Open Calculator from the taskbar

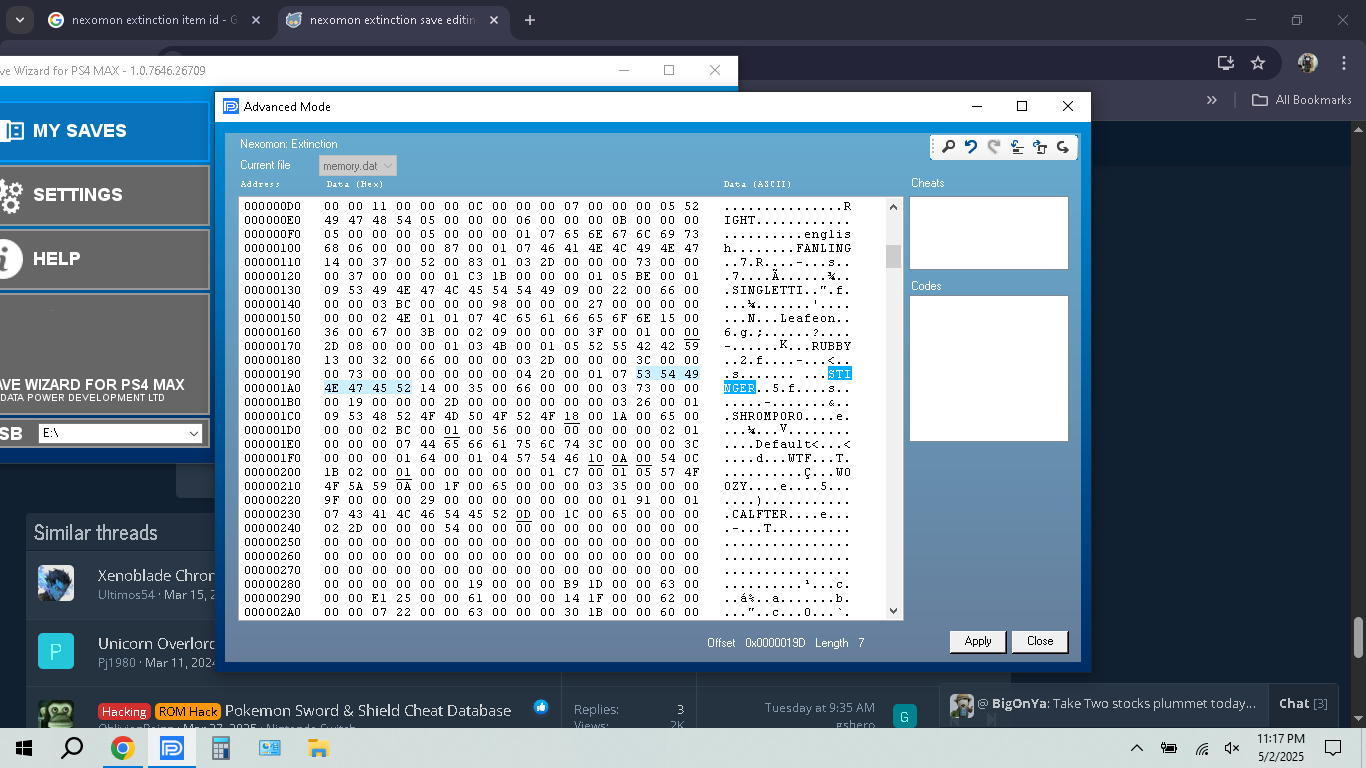coord(221,748)
